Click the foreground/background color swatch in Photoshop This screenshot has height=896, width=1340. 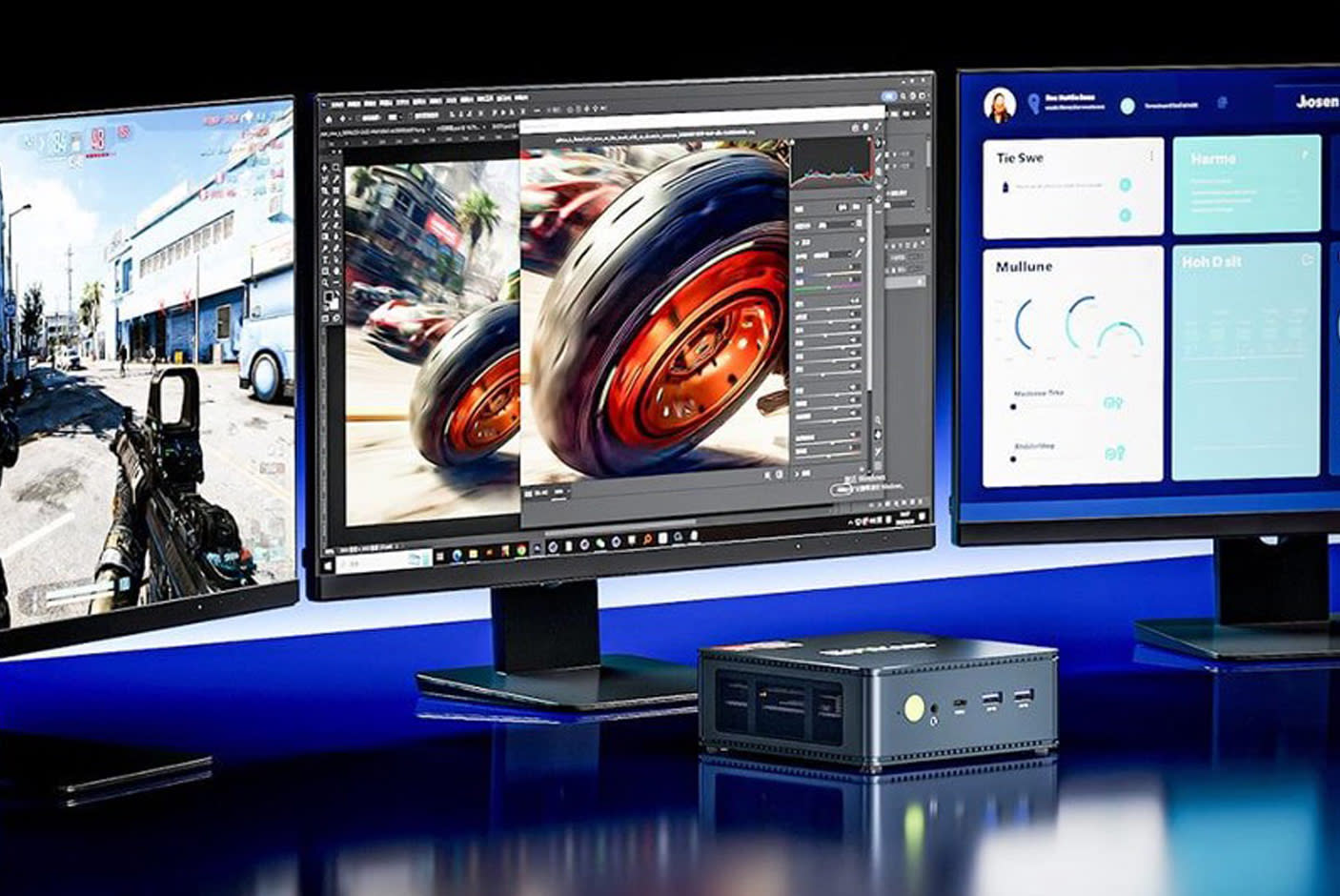pos(332,299)
